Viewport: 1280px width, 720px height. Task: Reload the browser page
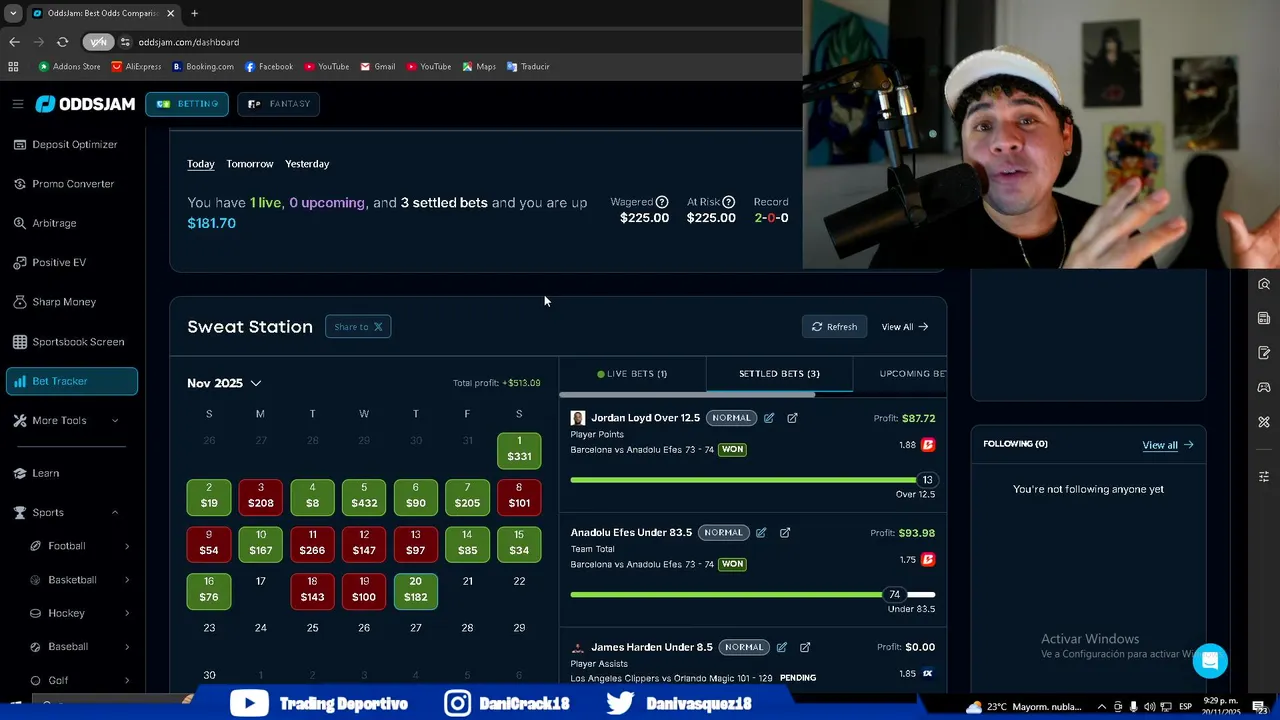[62, 42]
